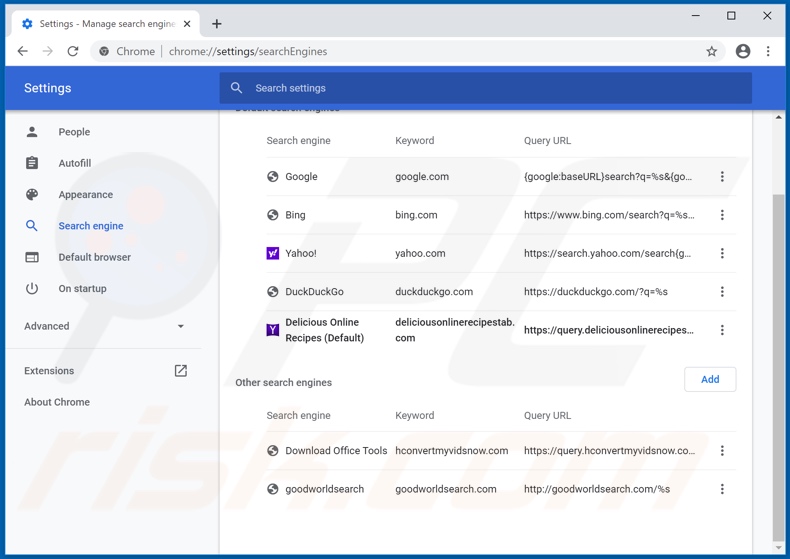Viewport: 790px width, 559px height.
Task: Click the deliciousonlinerecipestab.com keyword
Action: (454, 330)
